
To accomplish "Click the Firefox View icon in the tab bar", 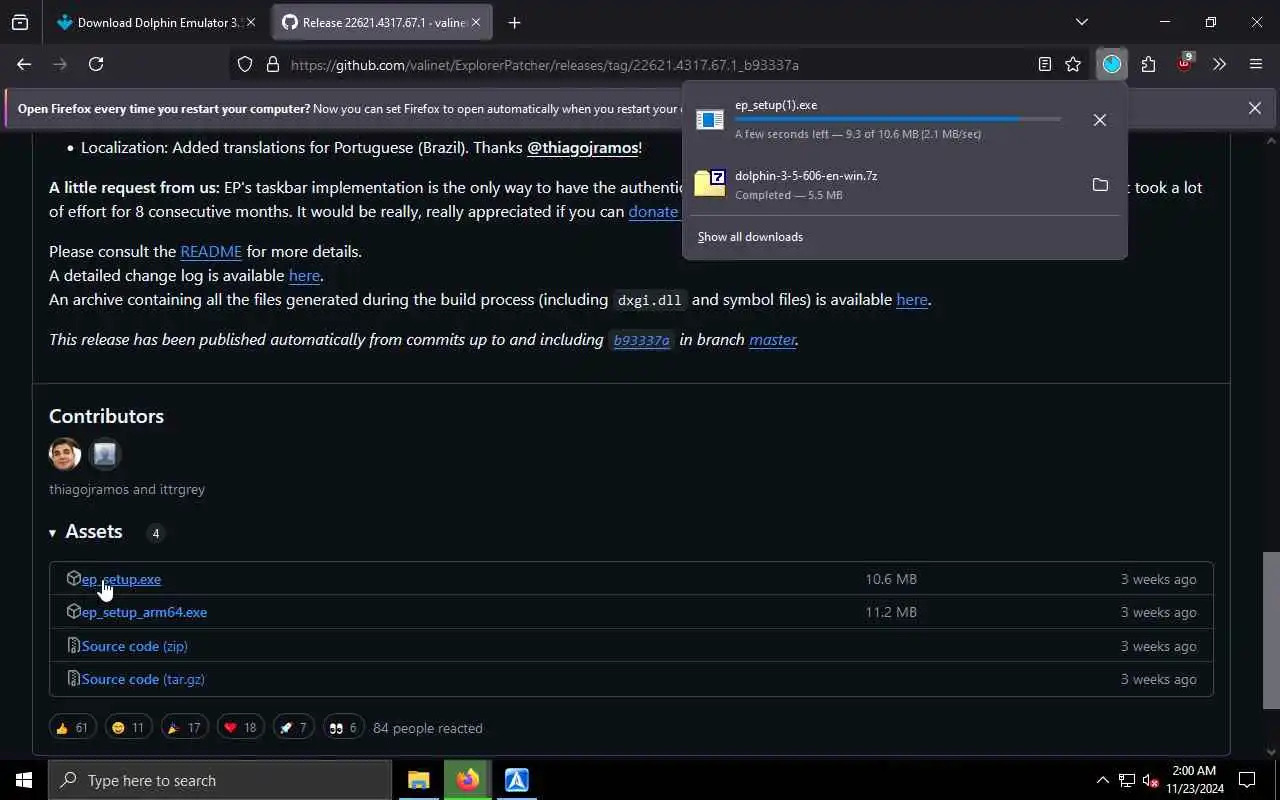I will 20,22.
